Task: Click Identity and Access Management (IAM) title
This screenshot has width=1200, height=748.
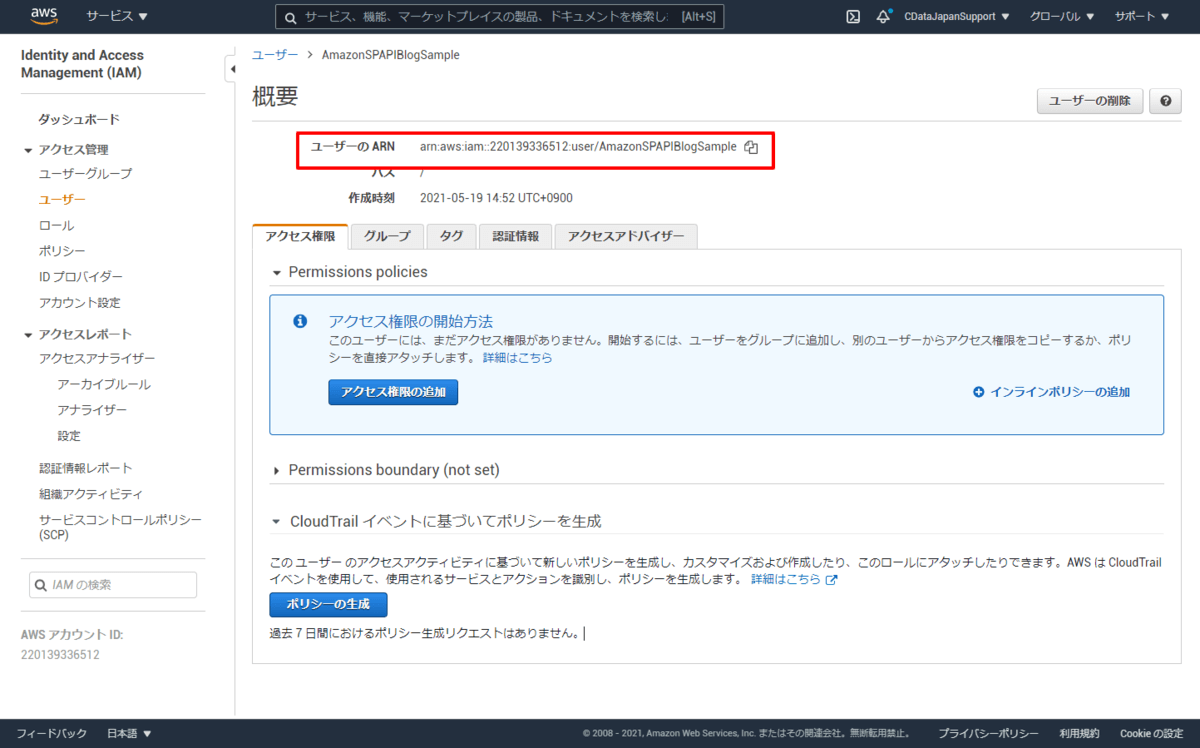Action: tap(82, 64)
